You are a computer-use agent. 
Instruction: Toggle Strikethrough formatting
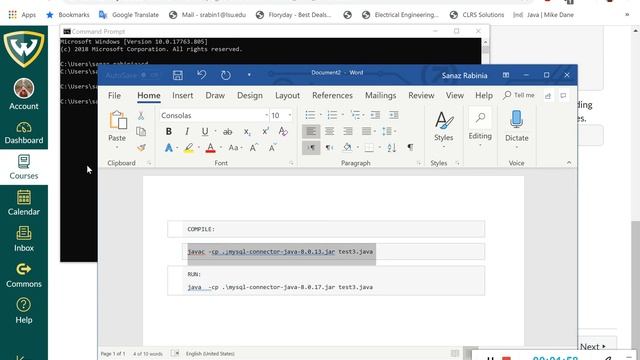tap(227, 131)
